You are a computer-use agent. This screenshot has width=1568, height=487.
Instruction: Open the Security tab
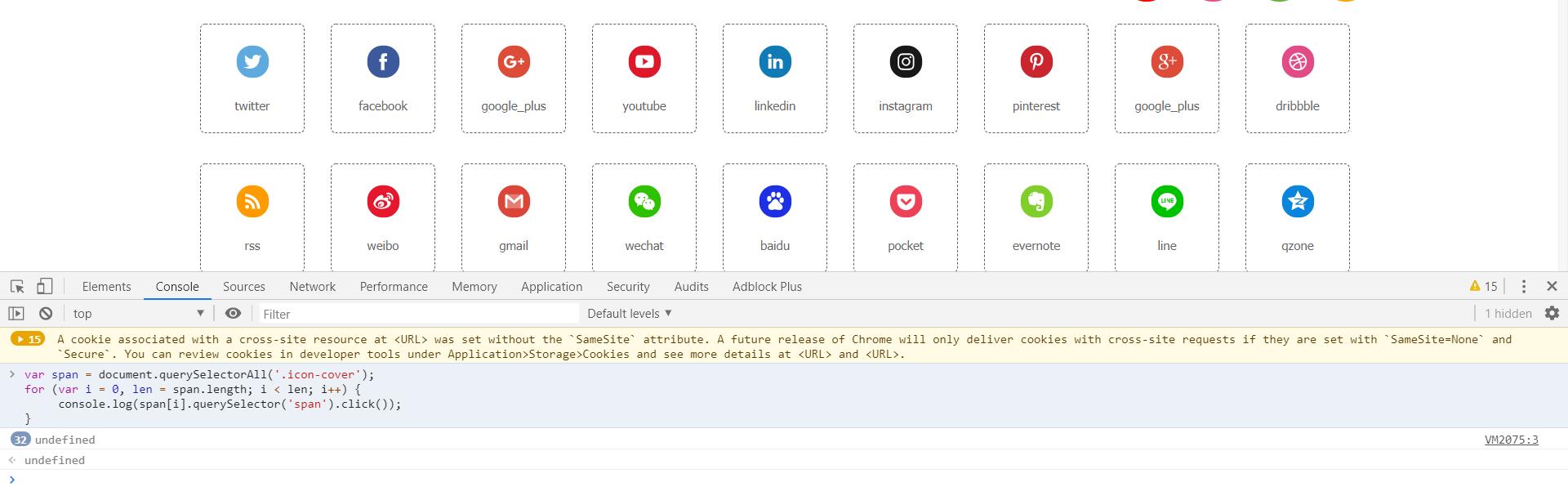point(628,286)
